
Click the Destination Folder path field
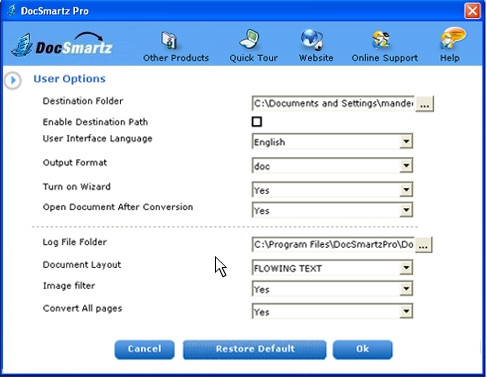333,104
